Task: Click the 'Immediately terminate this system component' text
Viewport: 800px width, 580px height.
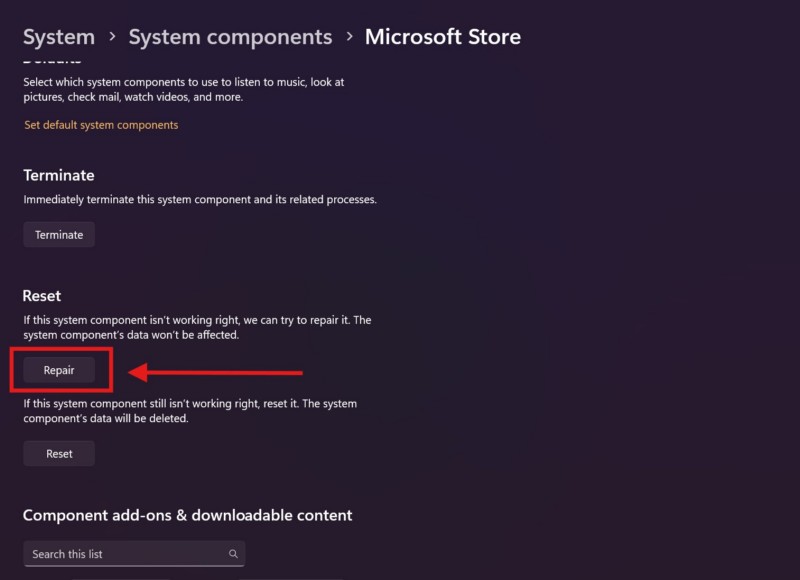Action: click(200, 199)
